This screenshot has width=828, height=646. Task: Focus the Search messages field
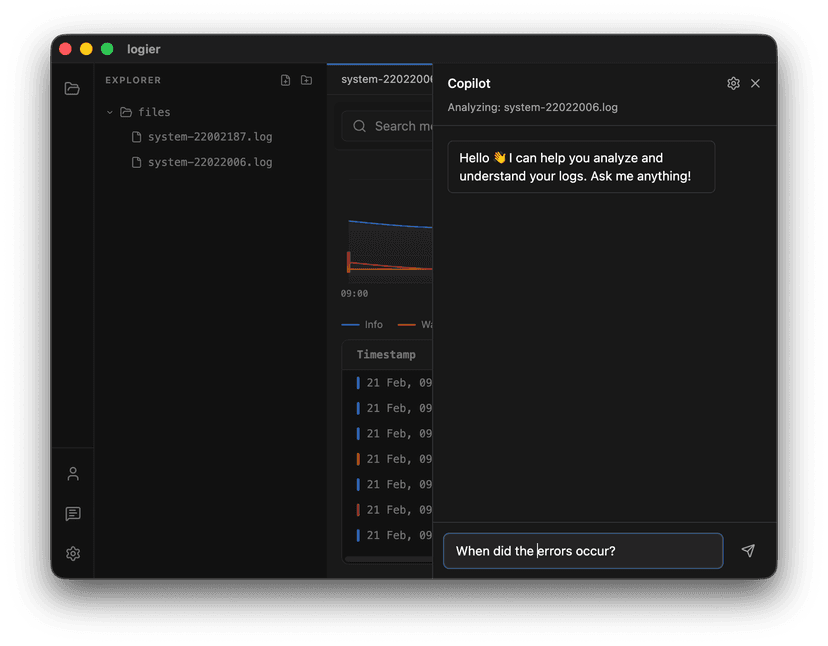click(387, 126)
